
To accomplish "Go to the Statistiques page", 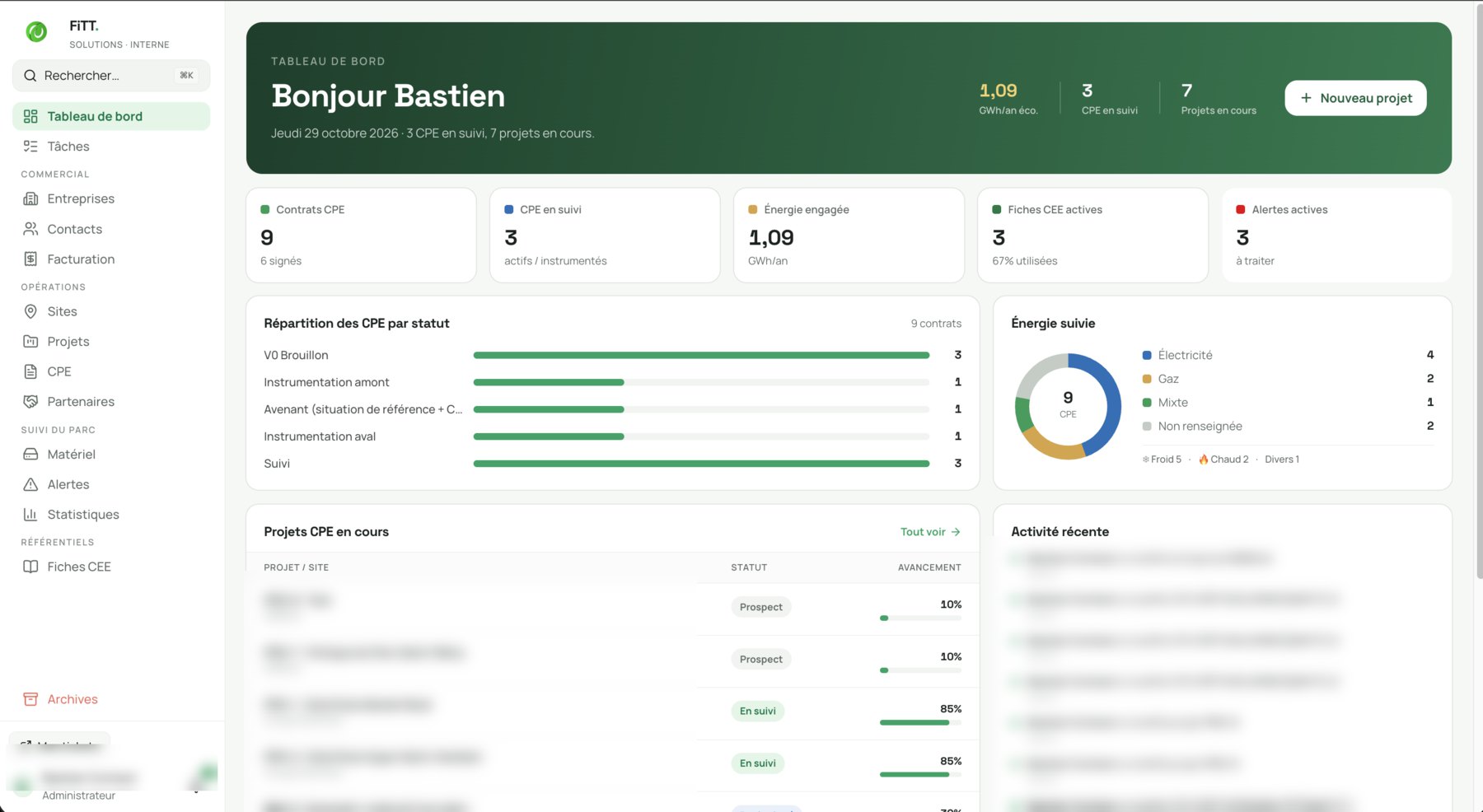I will pos(111,515).
